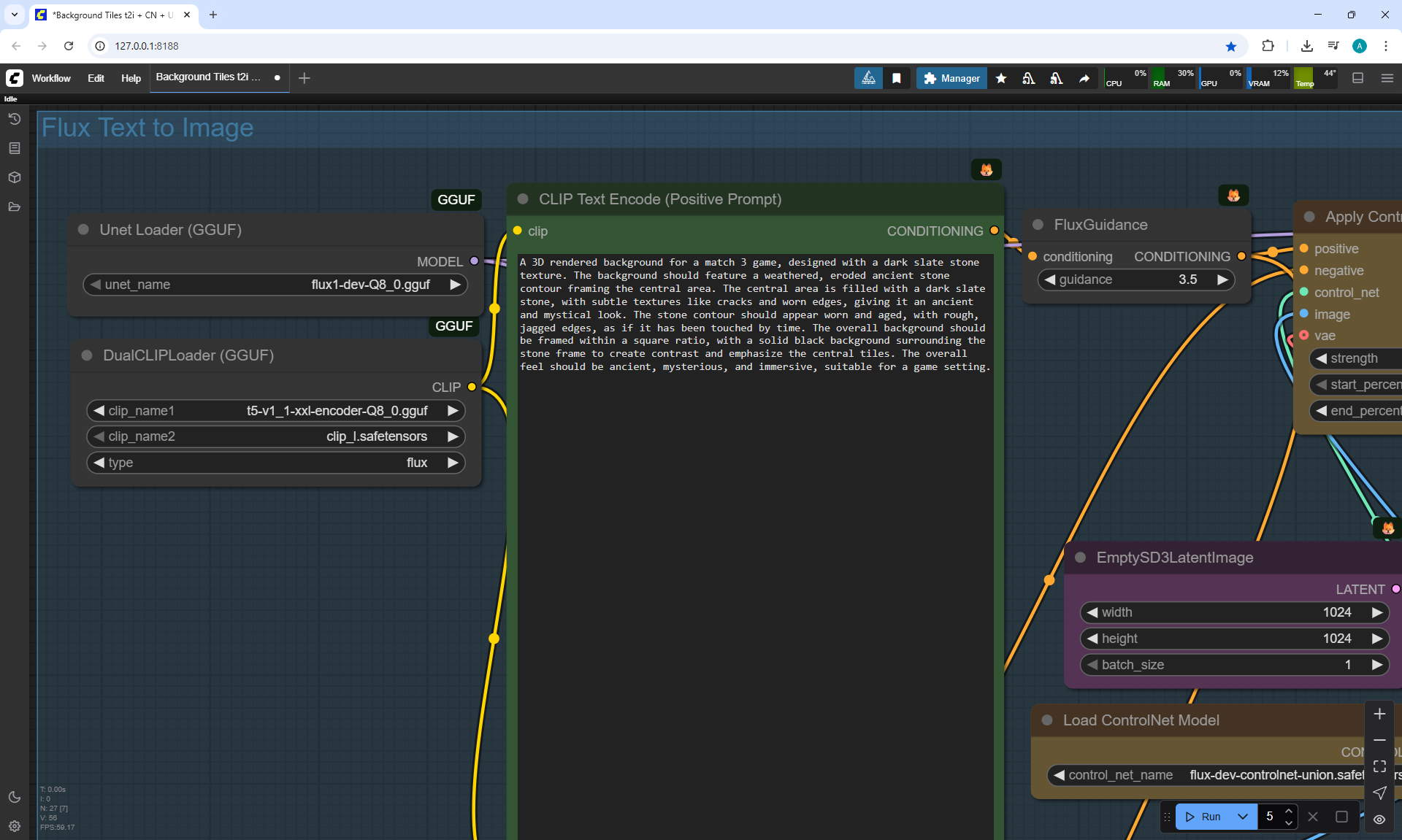
Task: Click the star favorites icon beside Manager
Action: pyautogui.click(x=1001, y=78)
